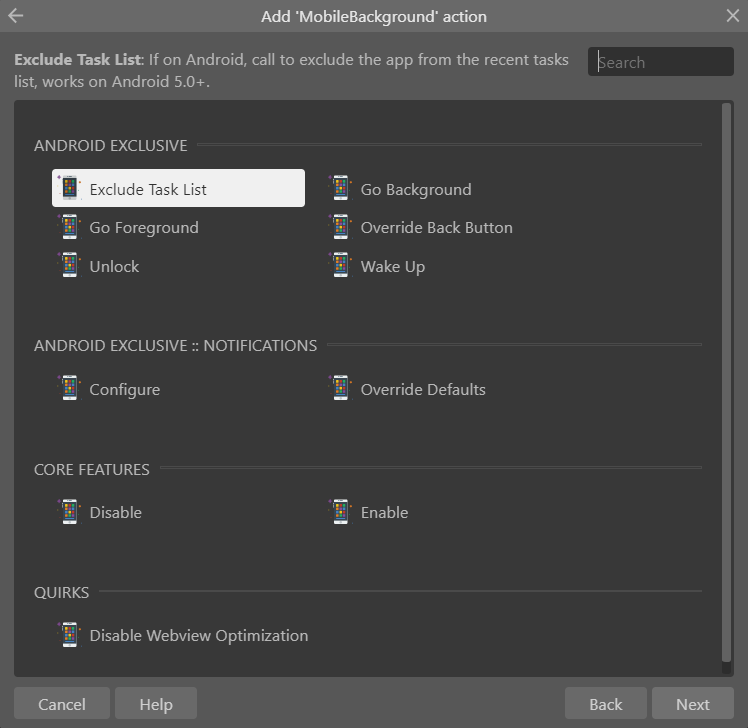The width and height of the screenshot is (748, 728).
Task: Click the vertical scrollbar of the action list
Action: [726, 383]
